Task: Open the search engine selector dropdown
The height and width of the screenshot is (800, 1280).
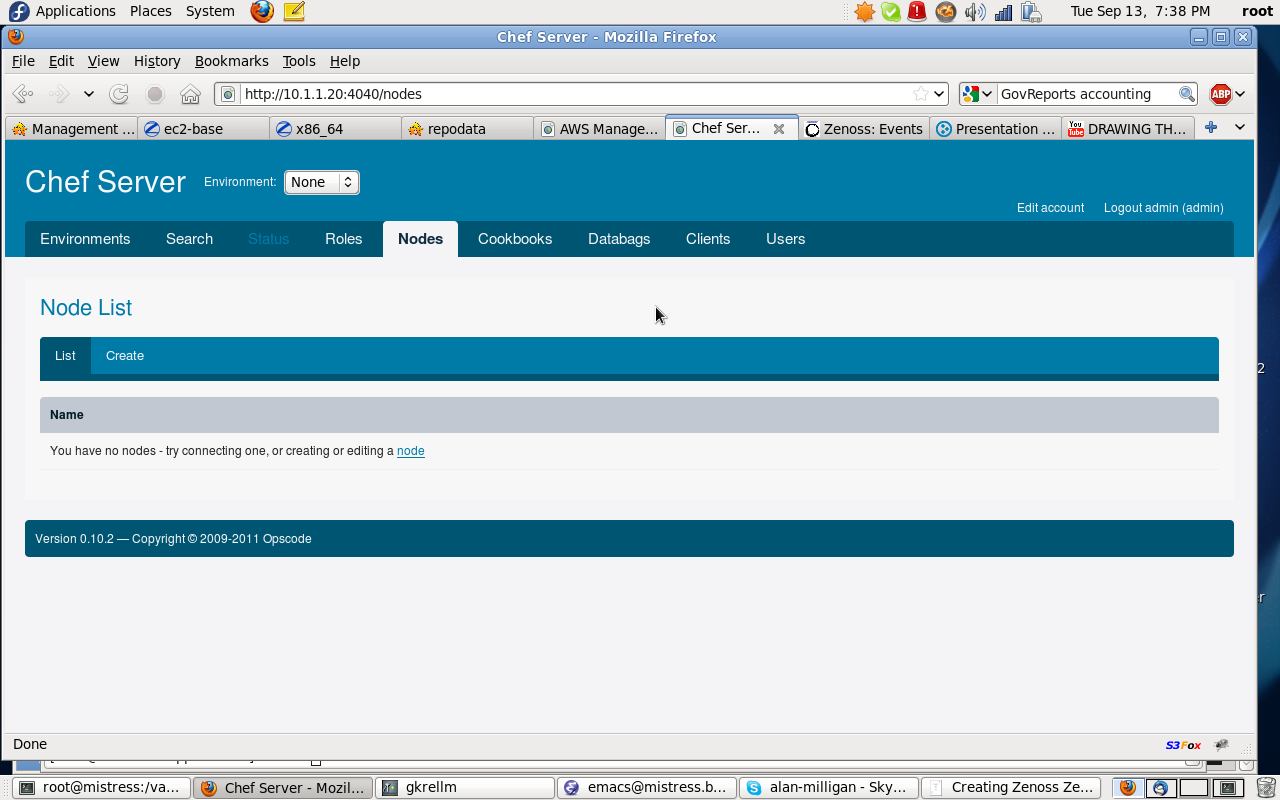Action: click(x=977, y=94)
